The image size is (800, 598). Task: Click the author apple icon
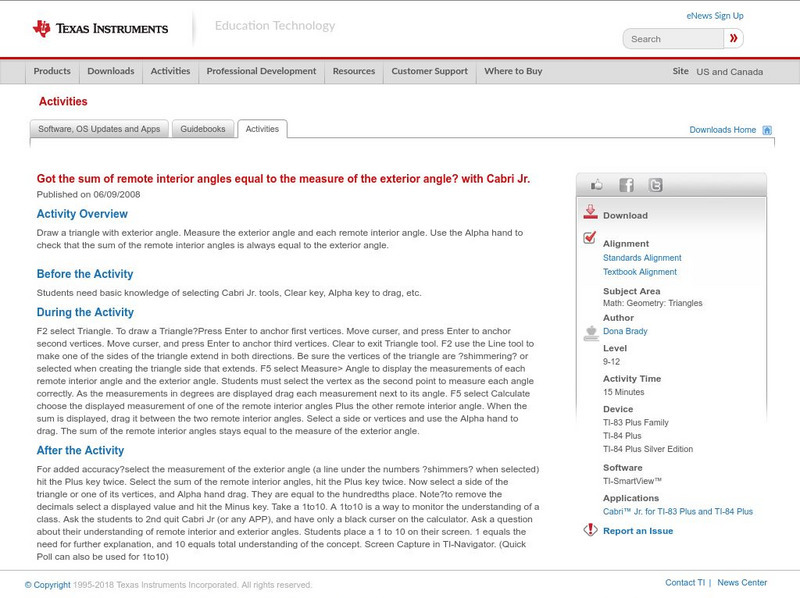click(x=591, y=333)
